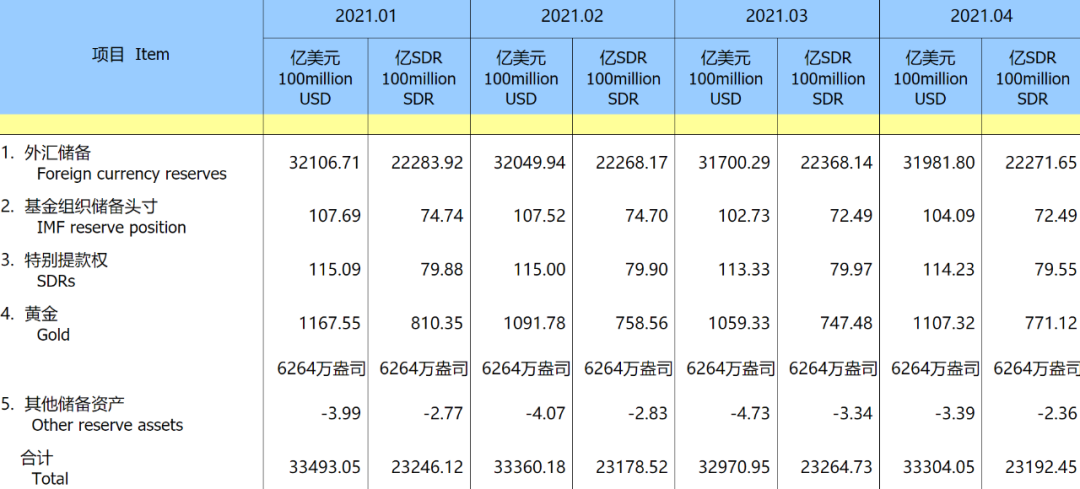The width and height of the screenshot is (1080, 489).
Task: Click the 项目 Item column header
Action: point(131,54)
